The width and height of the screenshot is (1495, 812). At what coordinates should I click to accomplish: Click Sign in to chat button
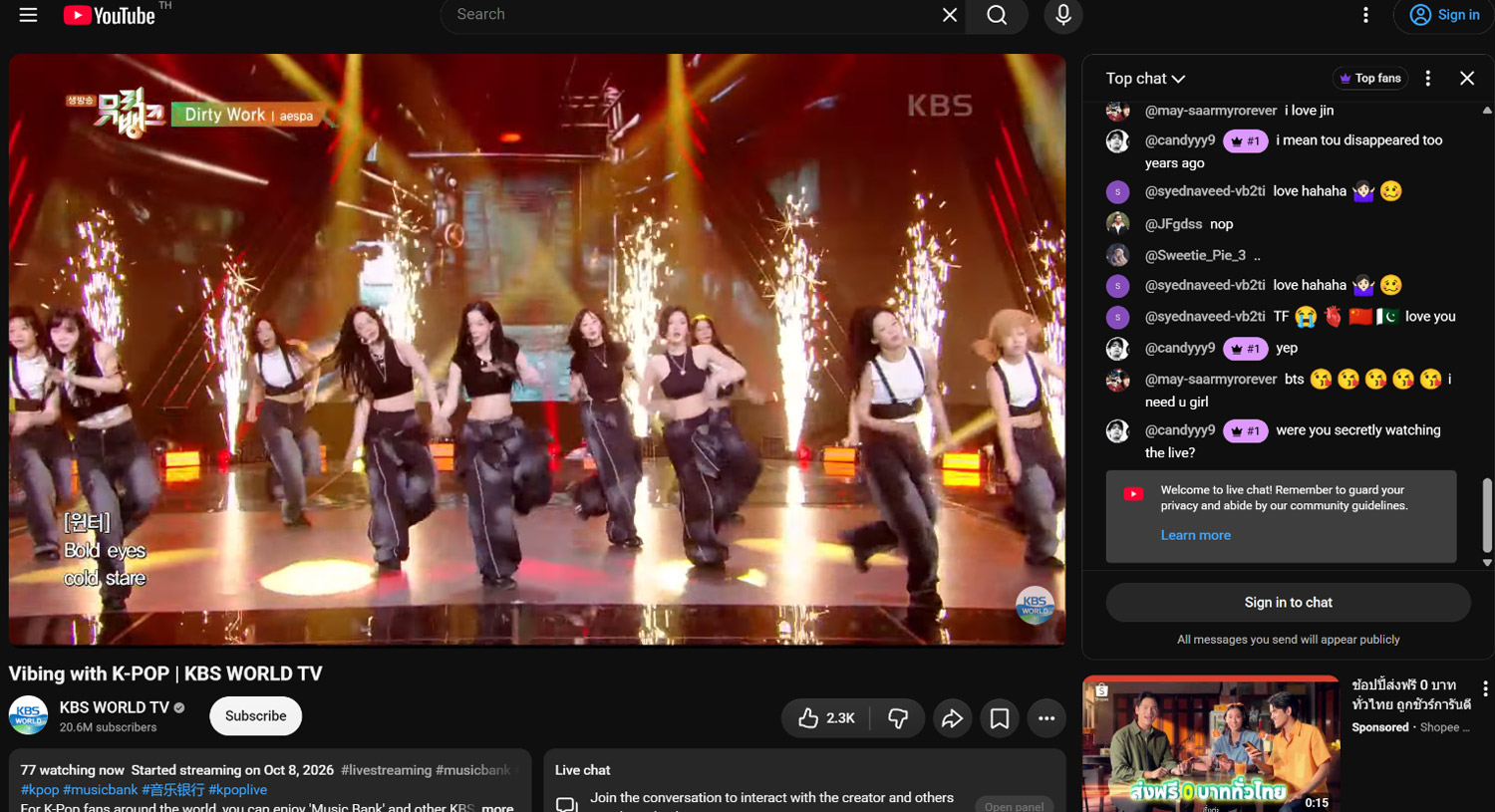(x=1288, y=603)
